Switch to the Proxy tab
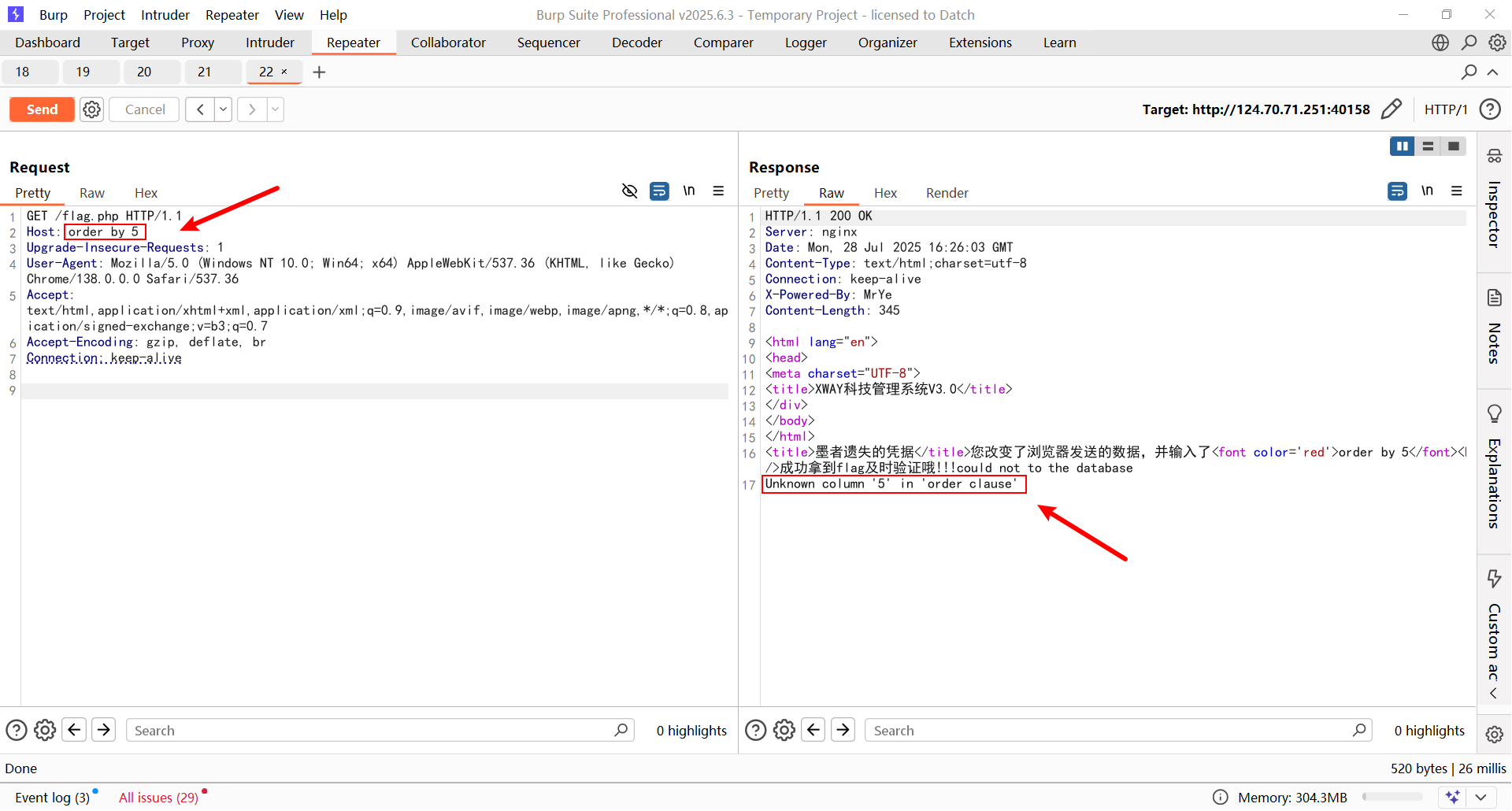 198,43
